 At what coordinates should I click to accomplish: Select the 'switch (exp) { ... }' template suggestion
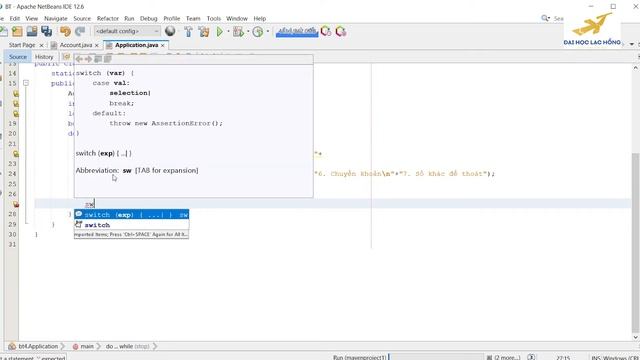pos(131,215)
